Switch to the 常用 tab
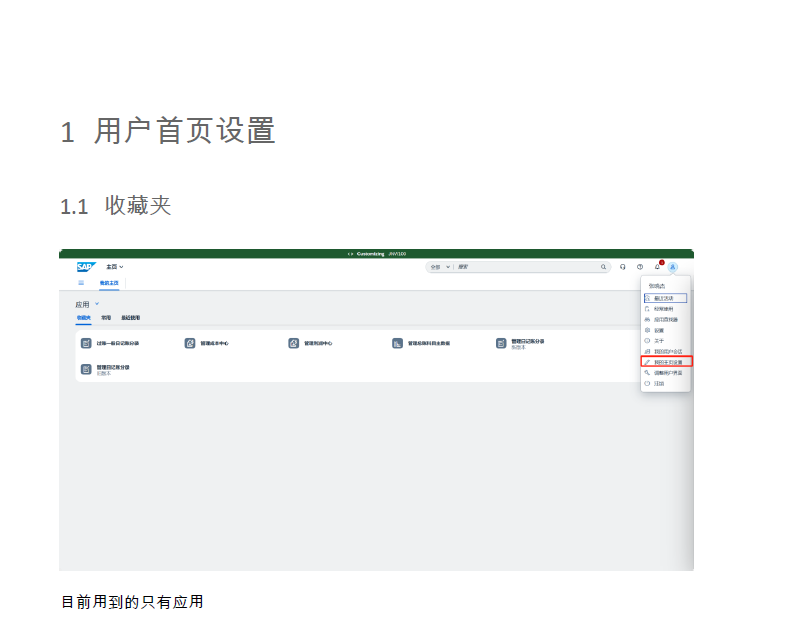 pyautogui.click(x=106, y=318)
